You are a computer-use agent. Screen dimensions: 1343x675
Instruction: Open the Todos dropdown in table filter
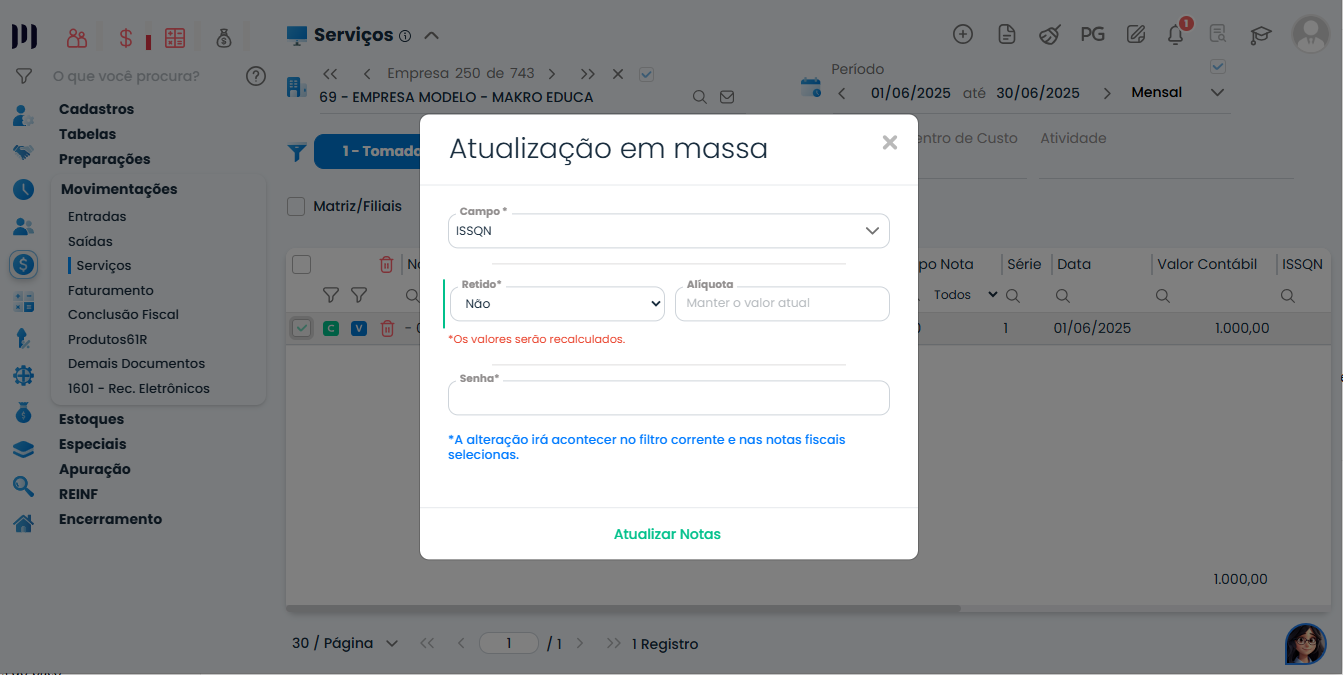[x=963, y=295]
